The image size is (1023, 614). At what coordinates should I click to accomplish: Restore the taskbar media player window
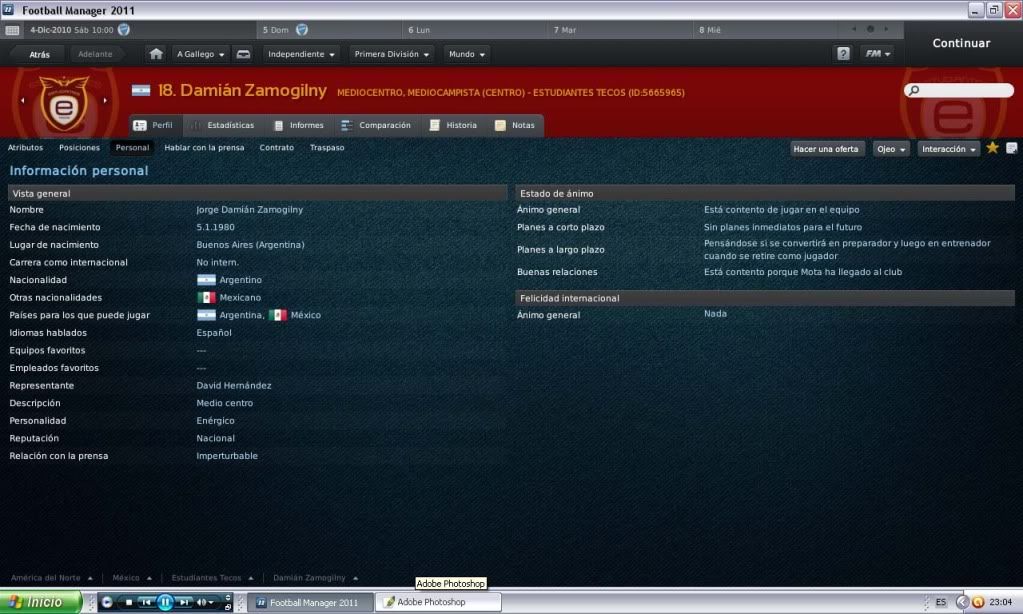(x=228, y=606)
